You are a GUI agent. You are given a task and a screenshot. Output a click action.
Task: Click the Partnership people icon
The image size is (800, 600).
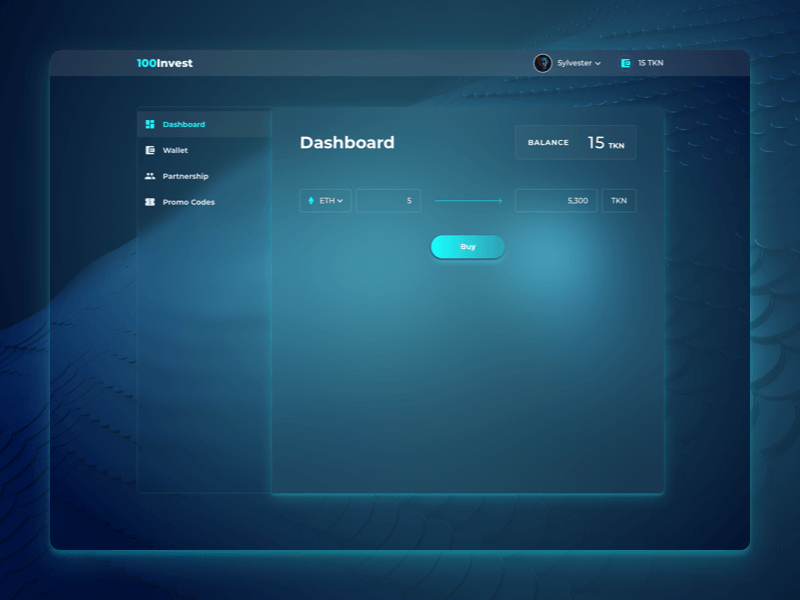(x=150, y=176)
